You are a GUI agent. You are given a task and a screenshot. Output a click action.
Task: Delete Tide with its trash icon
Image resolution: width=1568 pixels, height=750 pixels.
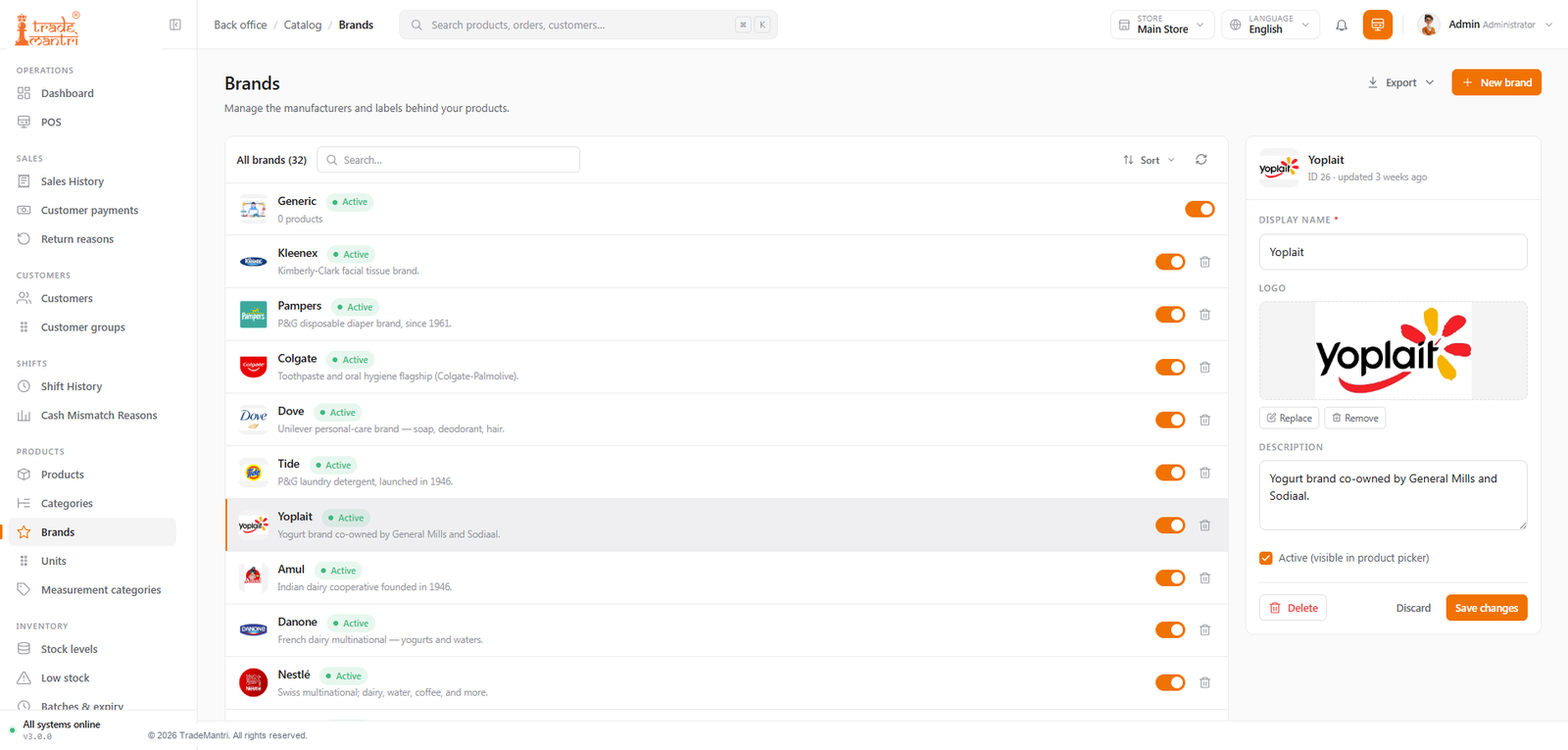click(1205, 473)
